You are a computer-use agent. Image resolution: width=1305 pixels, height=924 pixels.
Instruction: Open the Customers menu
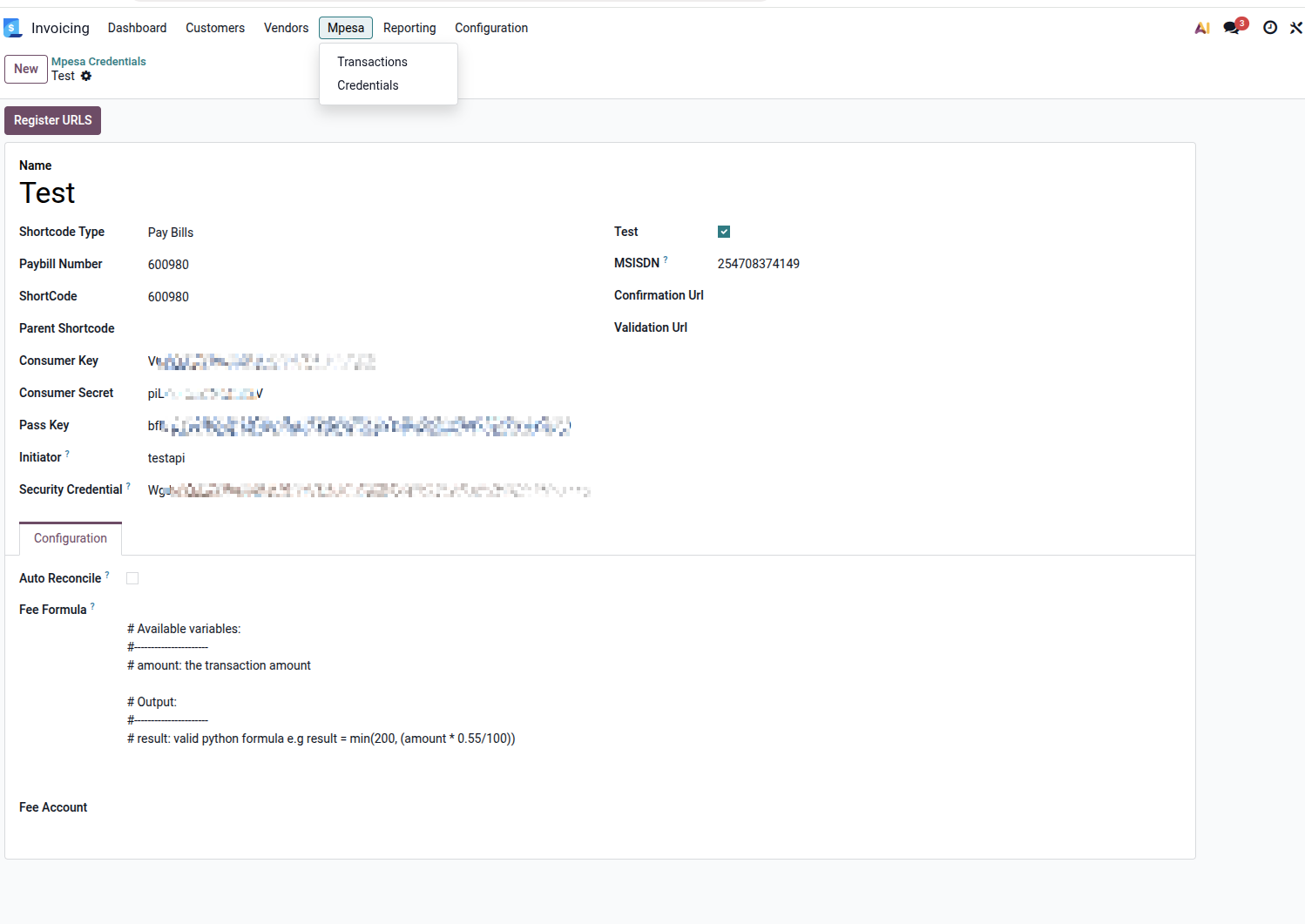point(215,28)
